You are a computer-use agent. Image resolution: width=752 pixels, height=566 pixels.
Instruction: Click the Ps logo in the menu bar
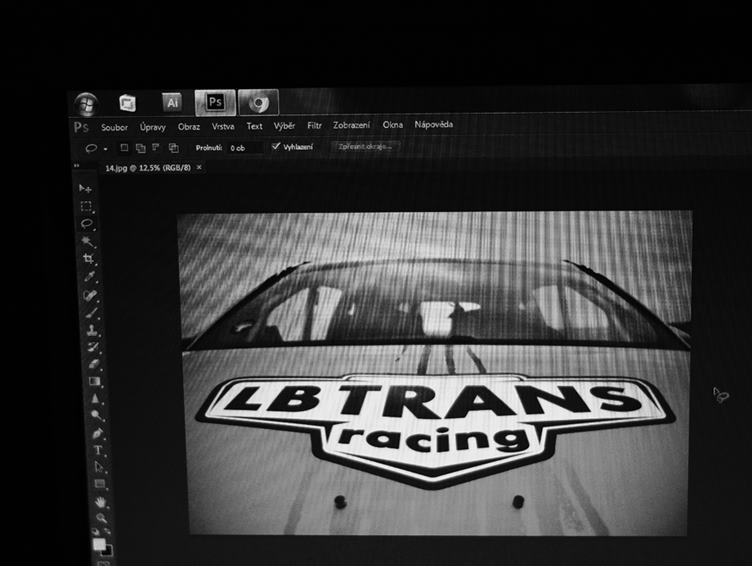click(81, 128)
